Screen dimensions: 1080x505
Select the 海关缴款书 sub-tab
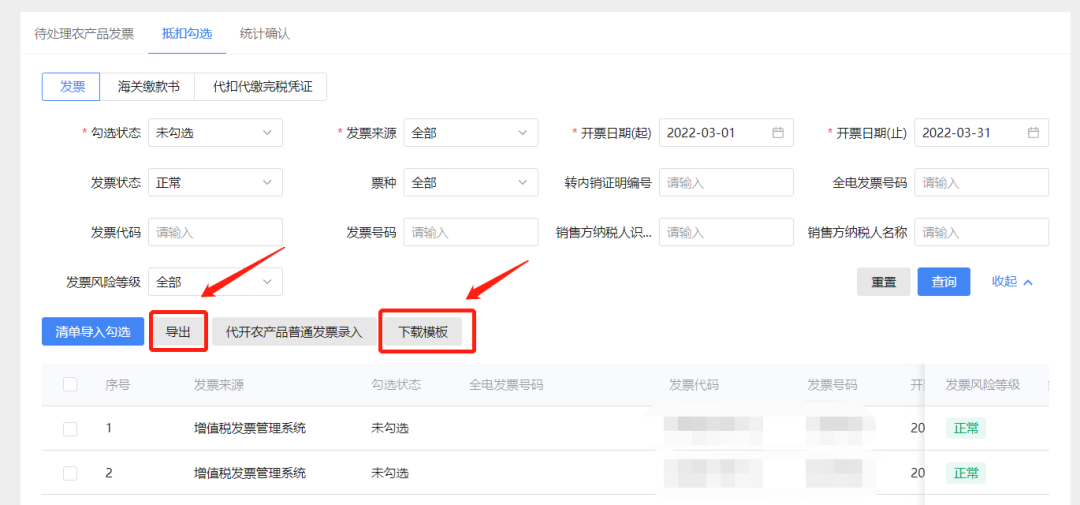pos(148,87)
